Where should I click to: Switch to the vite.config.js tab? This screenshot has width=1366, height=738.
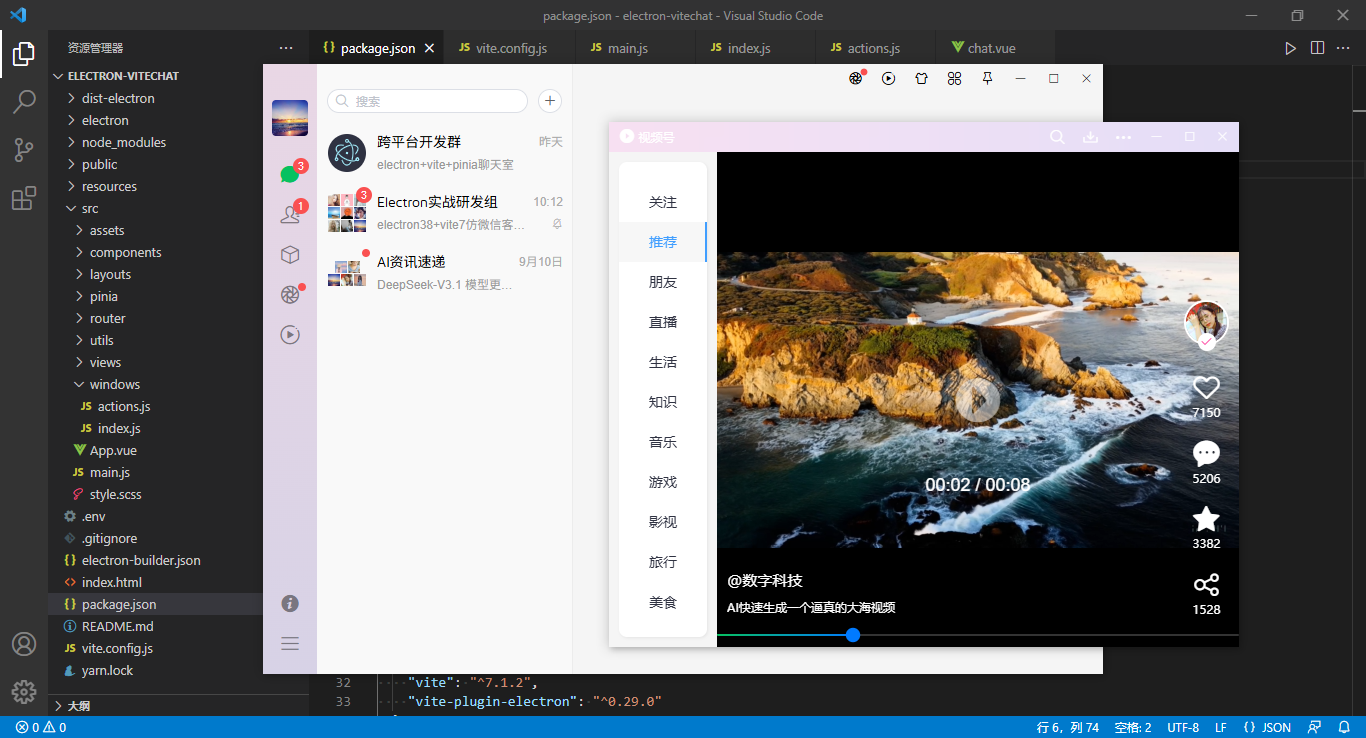[510, 47]
